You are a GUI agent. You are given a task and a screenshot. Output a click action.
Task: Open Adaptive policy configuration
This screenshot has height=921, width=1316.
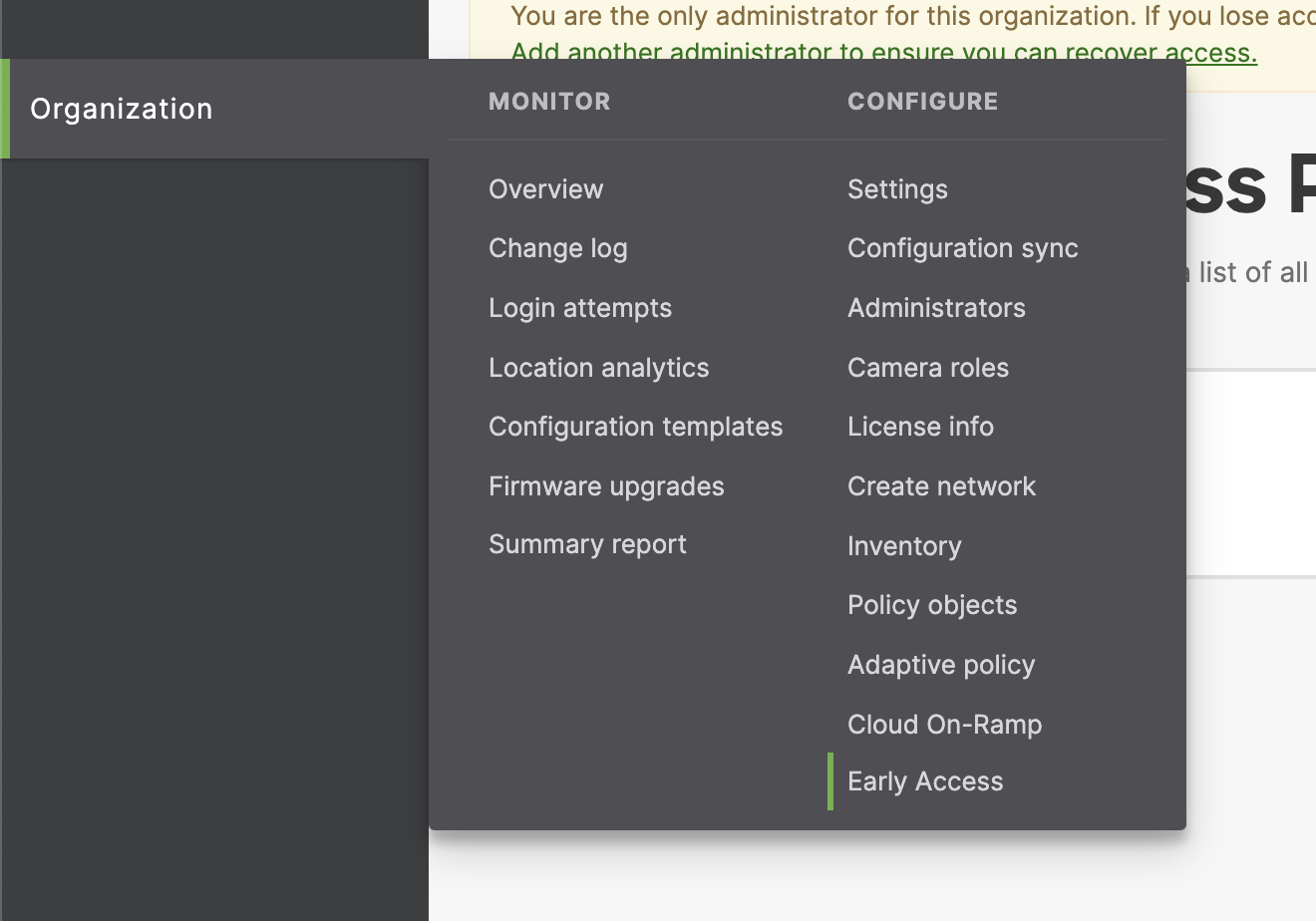941,664
